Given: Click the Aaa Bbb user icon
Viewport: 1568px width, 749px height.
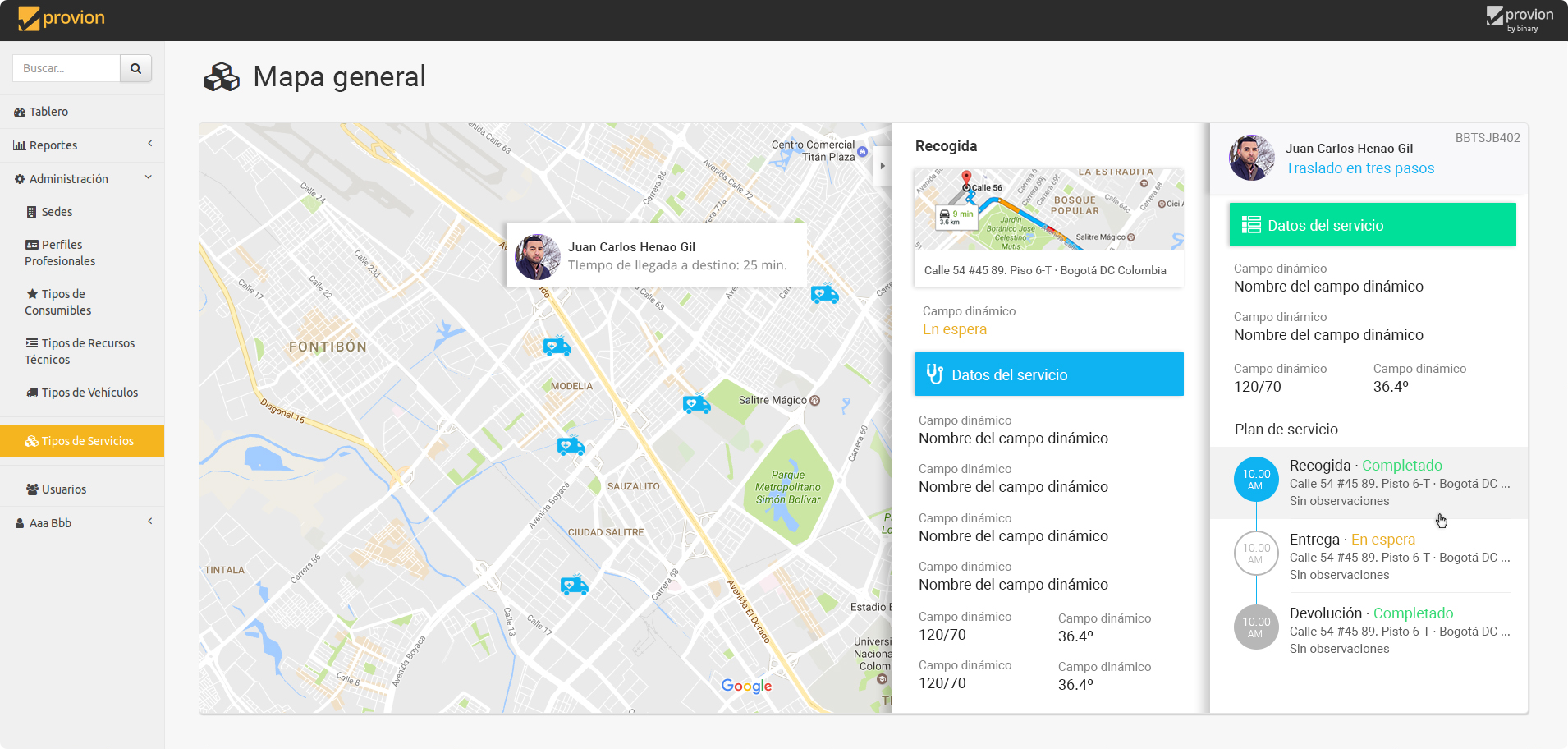Looking at the screenshot, I should [20, 523].
